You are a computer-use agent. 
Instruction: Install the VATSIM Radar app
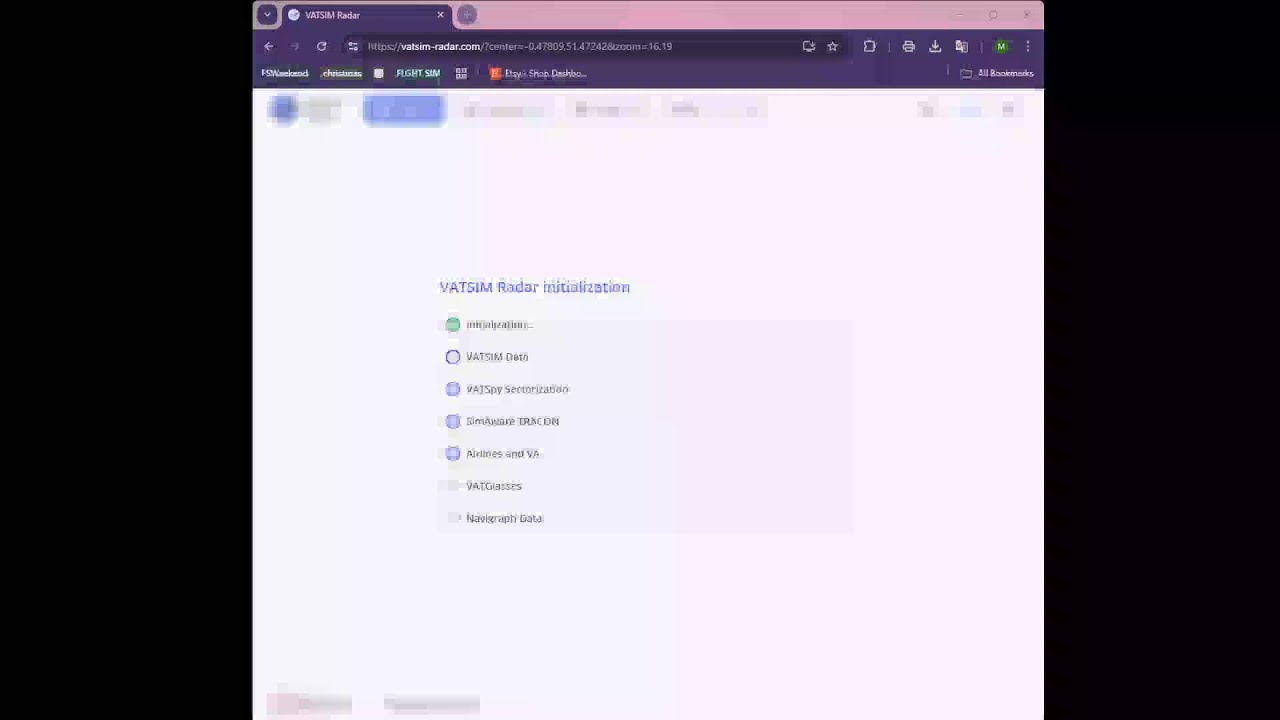tap(808, 46)
